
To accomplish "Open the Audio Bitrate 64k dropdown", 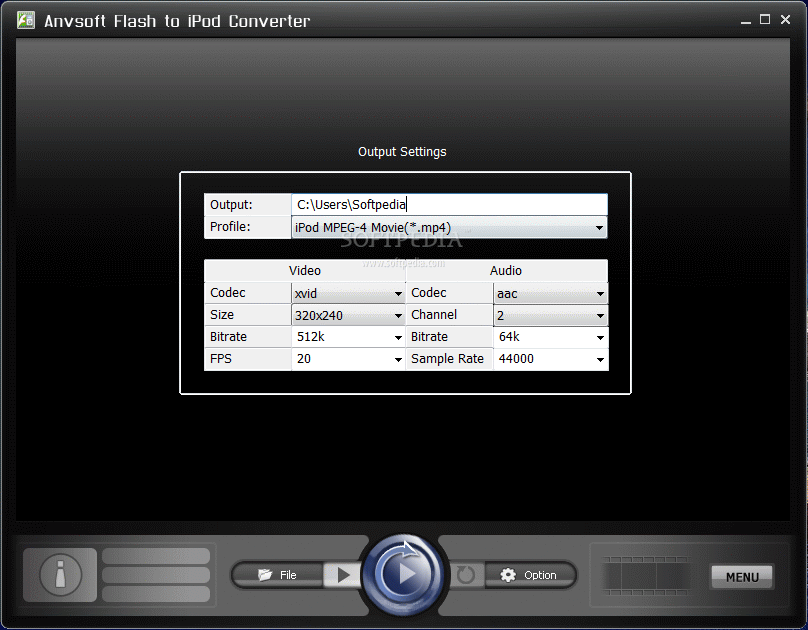I will [x=550, y=337].
